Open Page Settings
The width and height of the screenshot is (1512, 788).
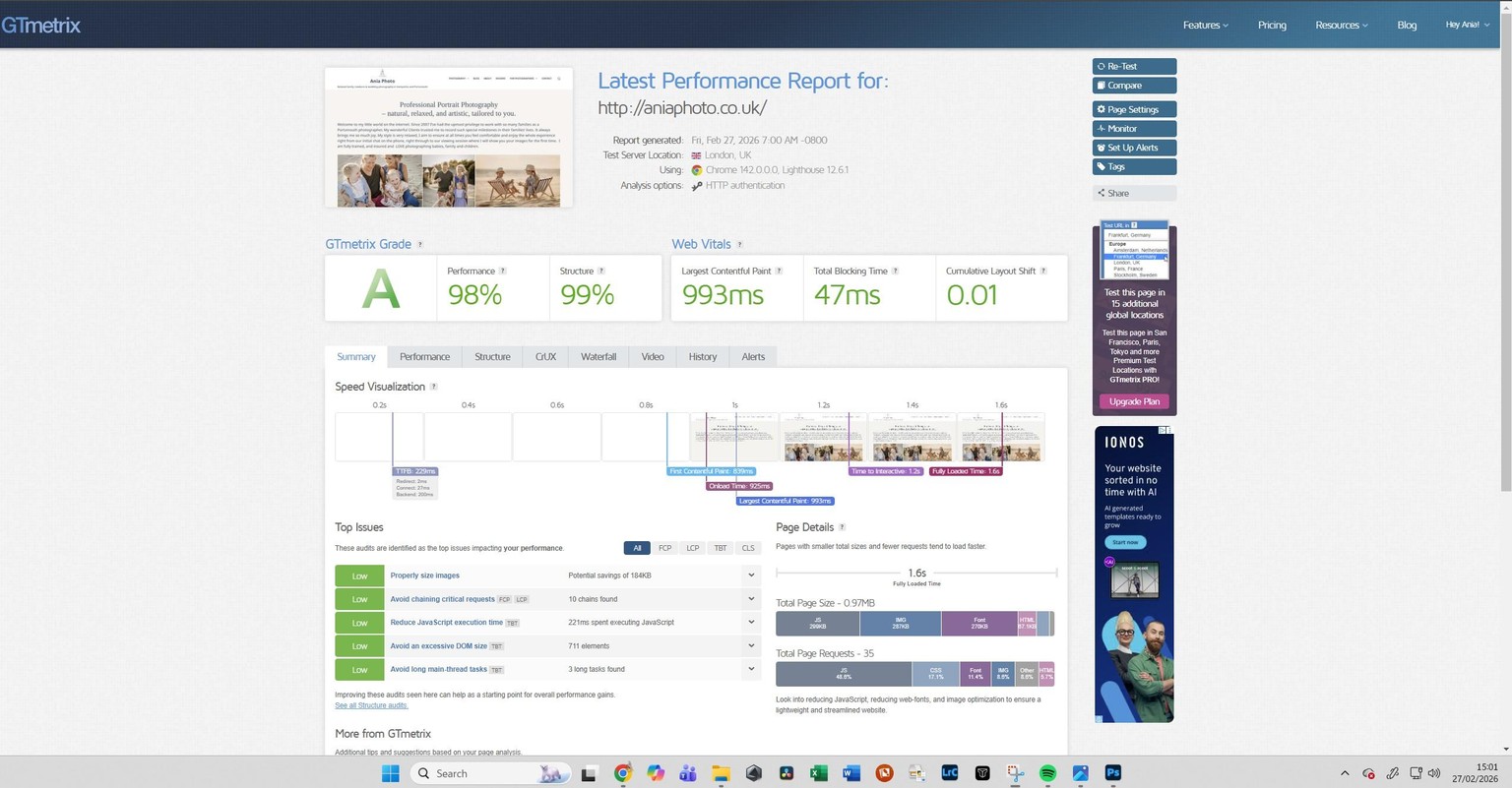[x=1134, y=110]
